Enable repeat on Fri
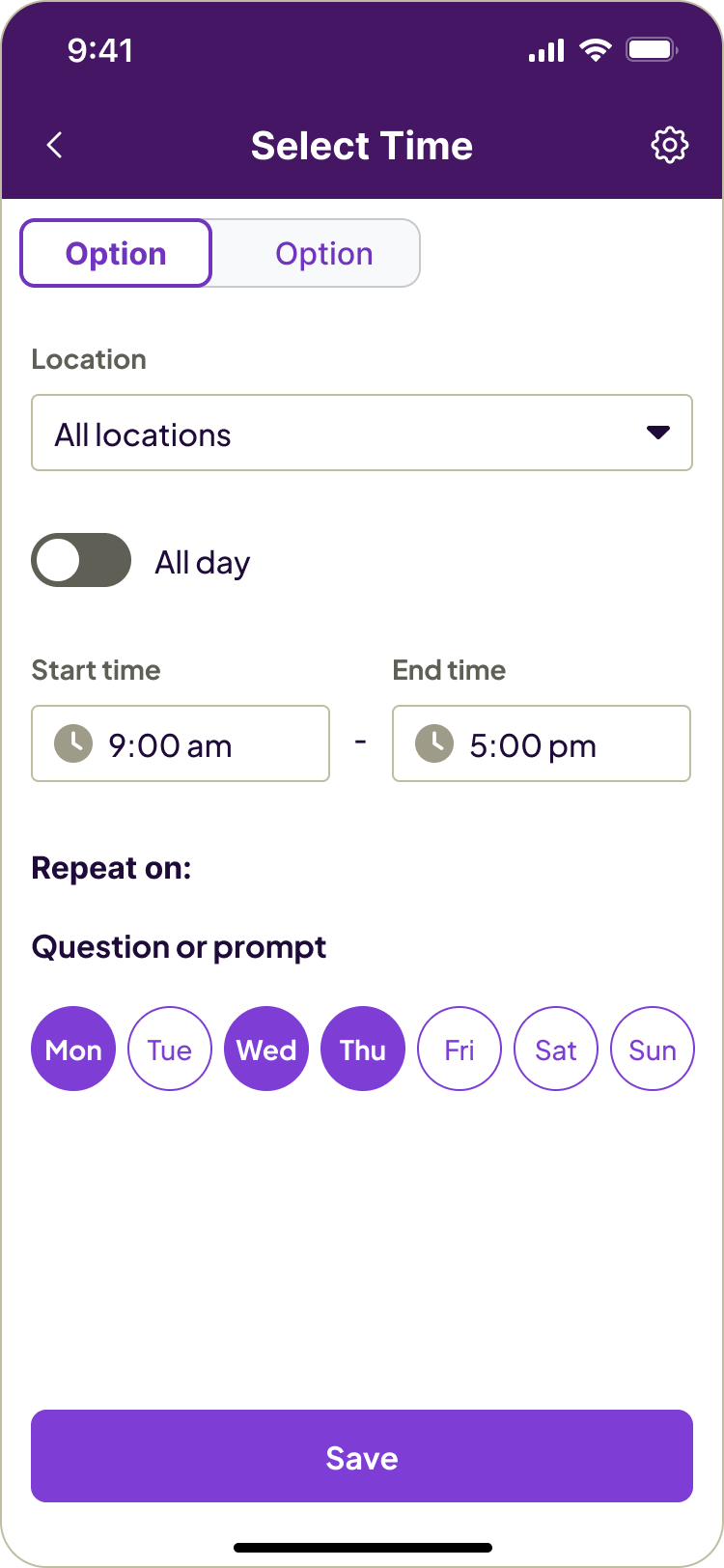 tap(459, 1050)
